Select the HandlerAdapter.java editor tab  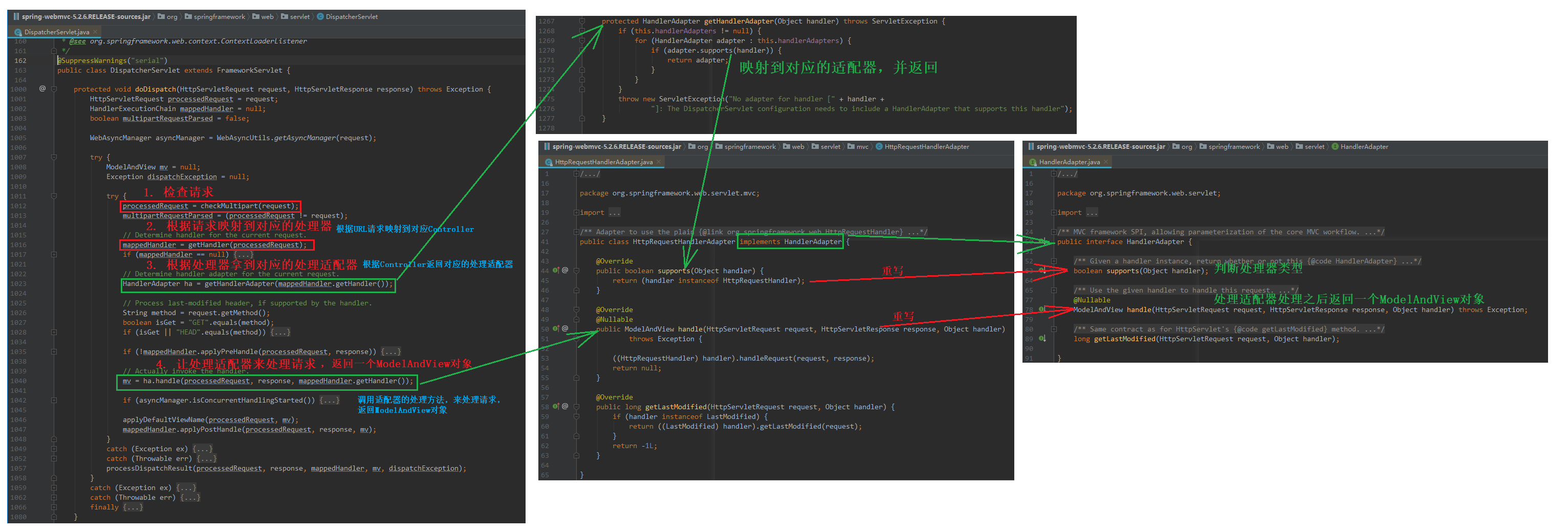tap(1068, 162)
